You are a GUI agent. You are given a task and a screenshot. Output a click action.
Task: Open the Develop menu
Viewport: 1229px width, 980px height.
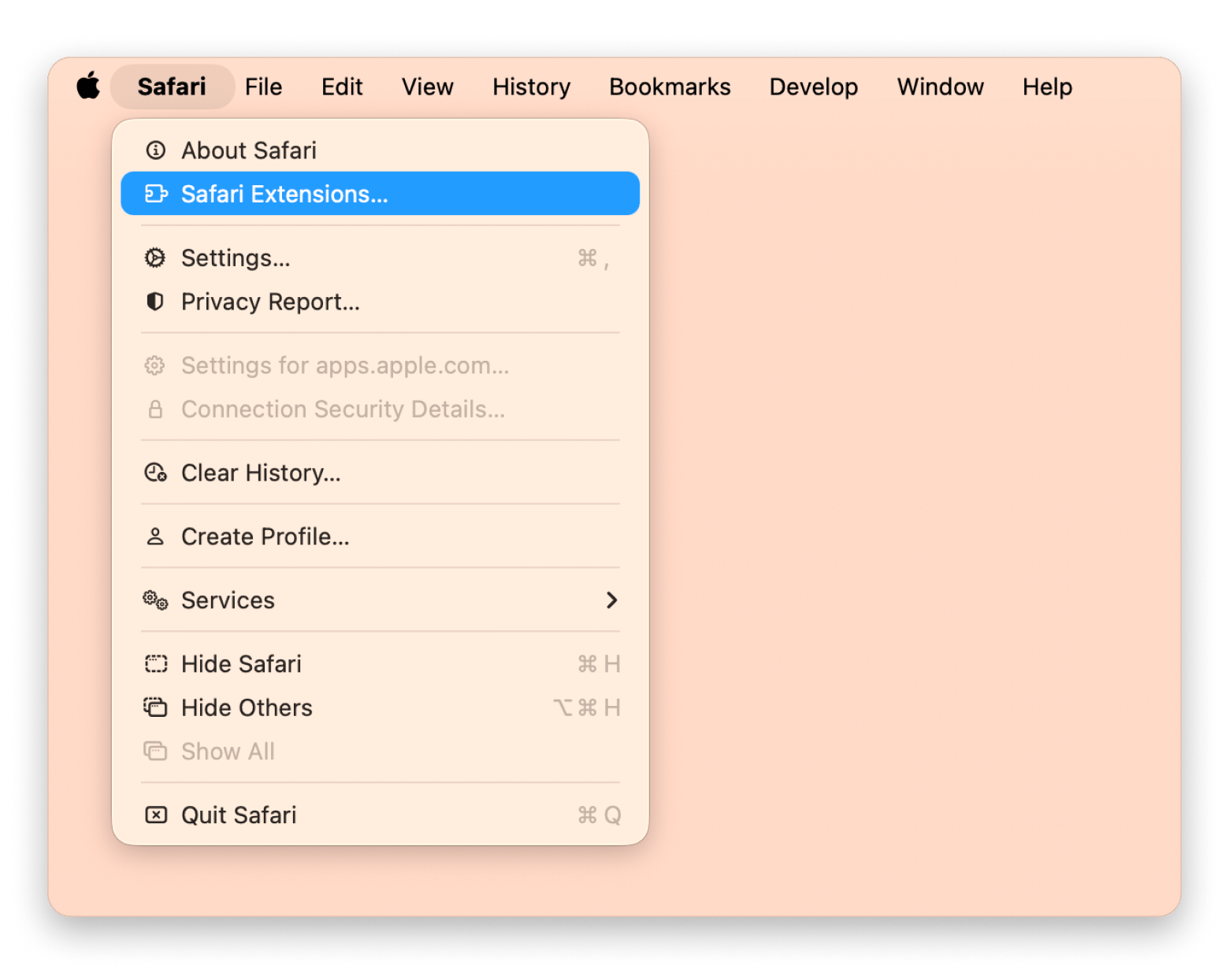click(x=814, y=87)
